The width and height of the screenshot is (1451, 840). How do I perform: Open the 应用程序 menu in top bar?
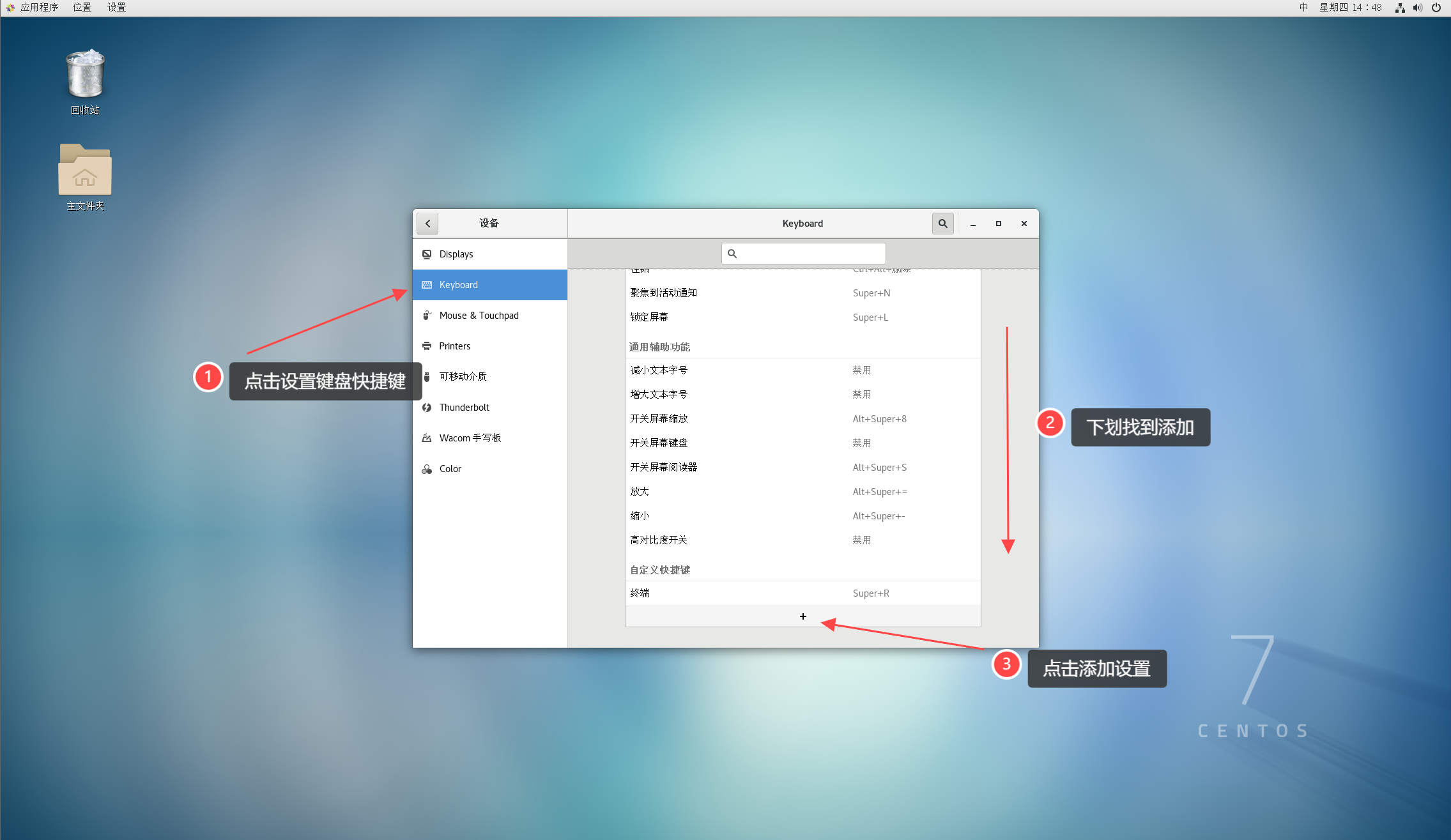point(33,8)
